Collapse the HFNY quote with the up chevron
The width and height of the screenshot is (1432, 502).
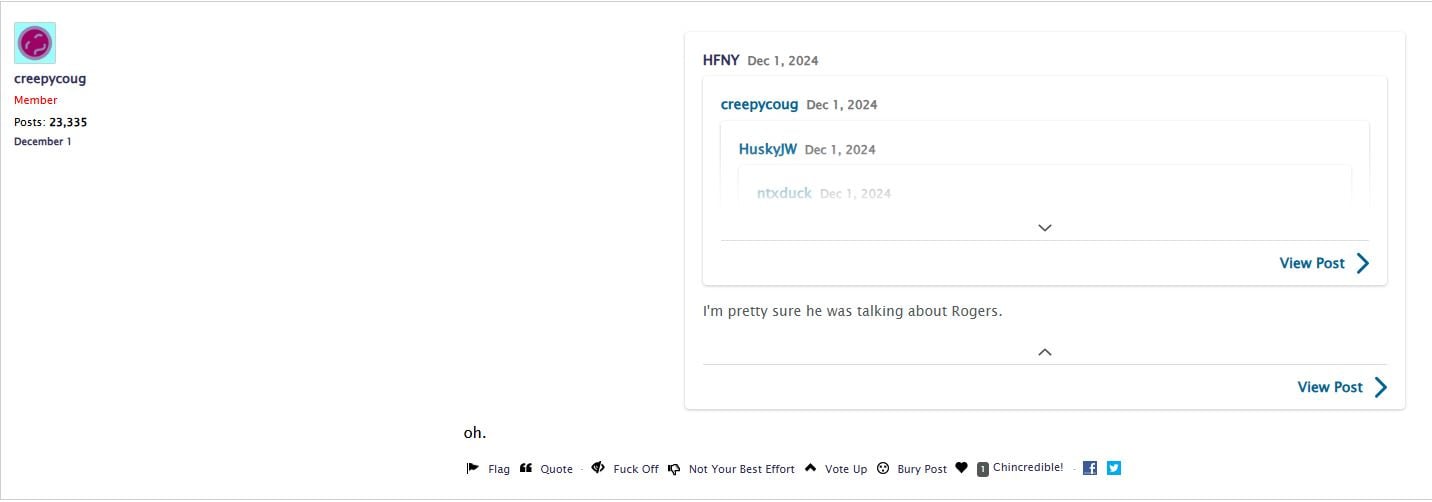click(1045, 352)
